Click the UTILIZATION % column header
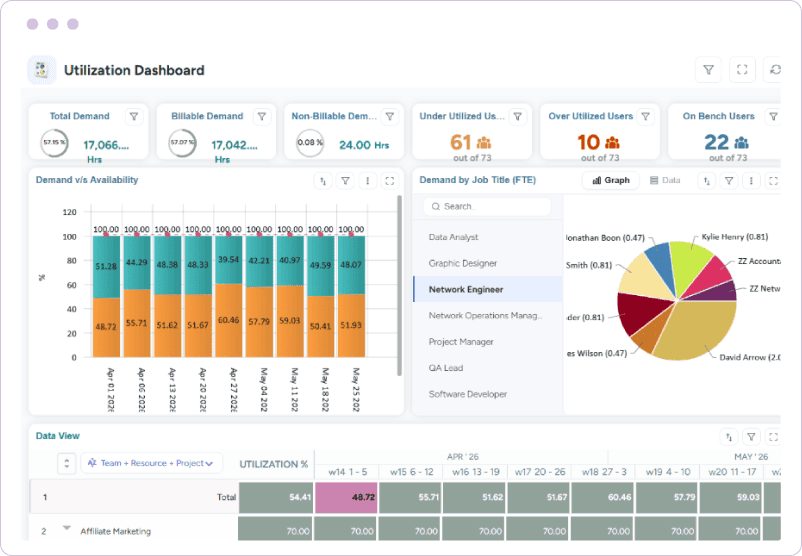 click(274, 464)
